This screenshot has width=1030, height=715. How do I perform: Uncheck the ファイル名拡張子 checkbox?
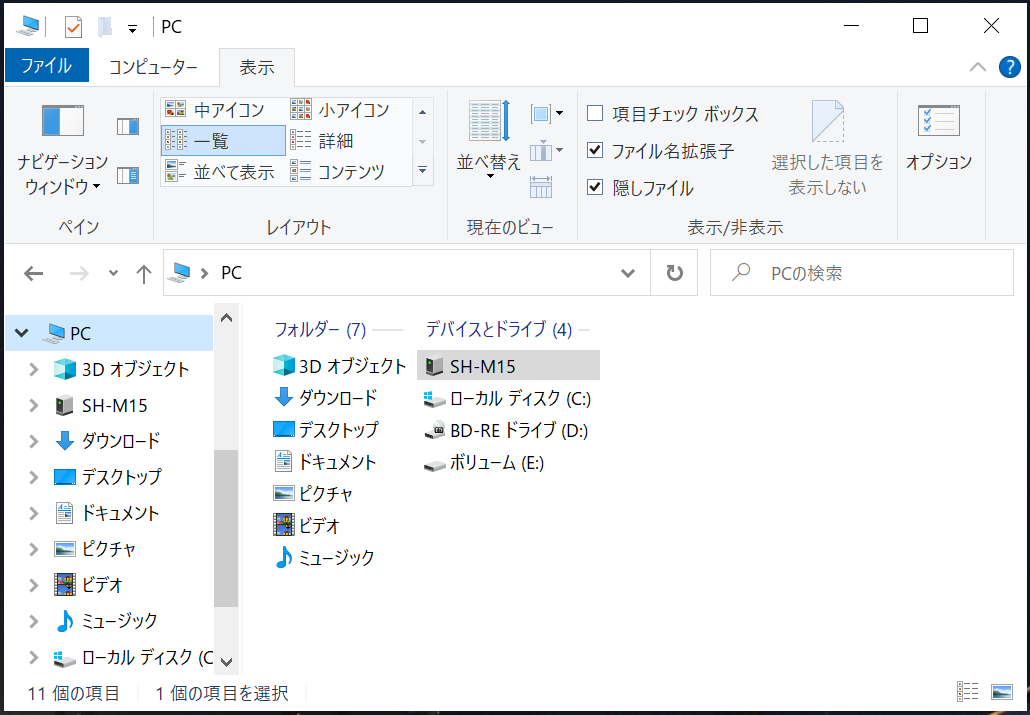(595, 151)
